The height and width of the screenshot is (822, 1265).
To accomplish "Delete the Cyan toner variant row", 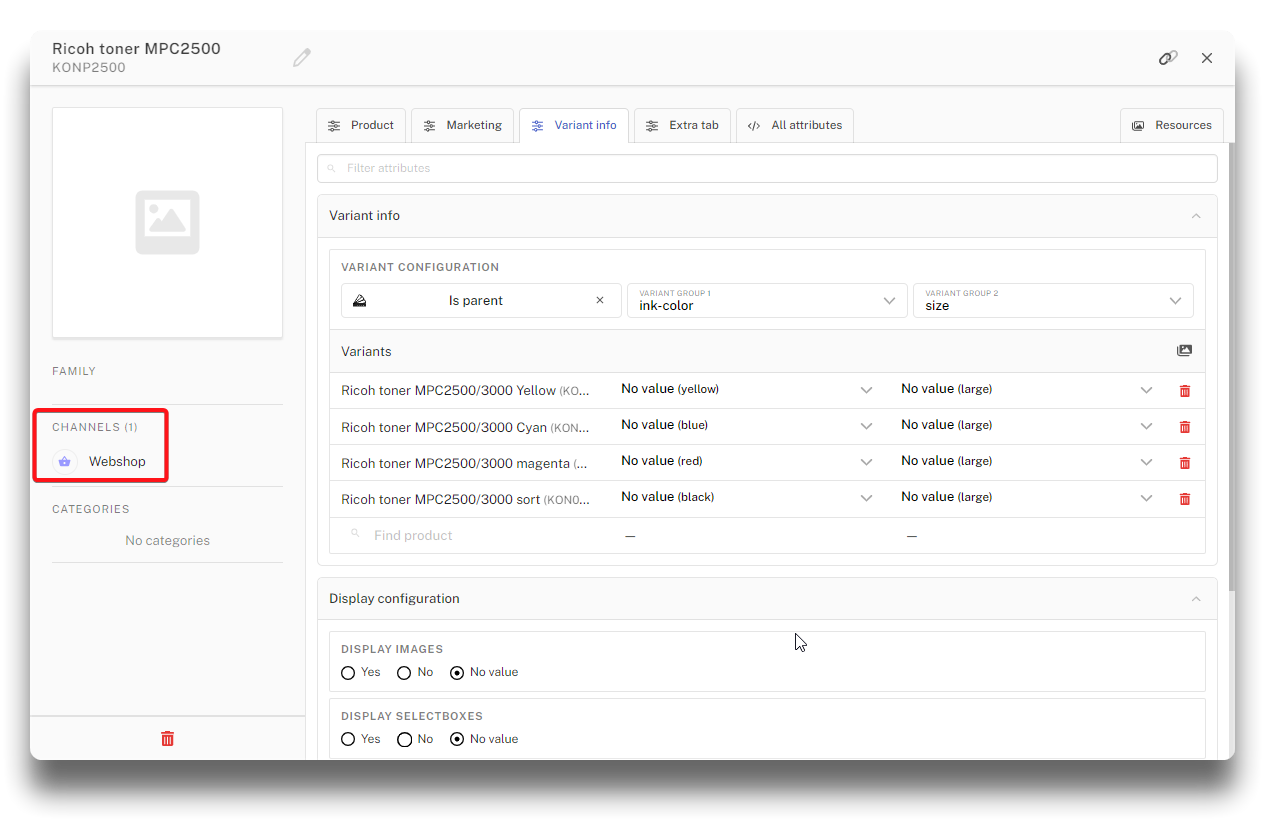I will point(1184,427).
